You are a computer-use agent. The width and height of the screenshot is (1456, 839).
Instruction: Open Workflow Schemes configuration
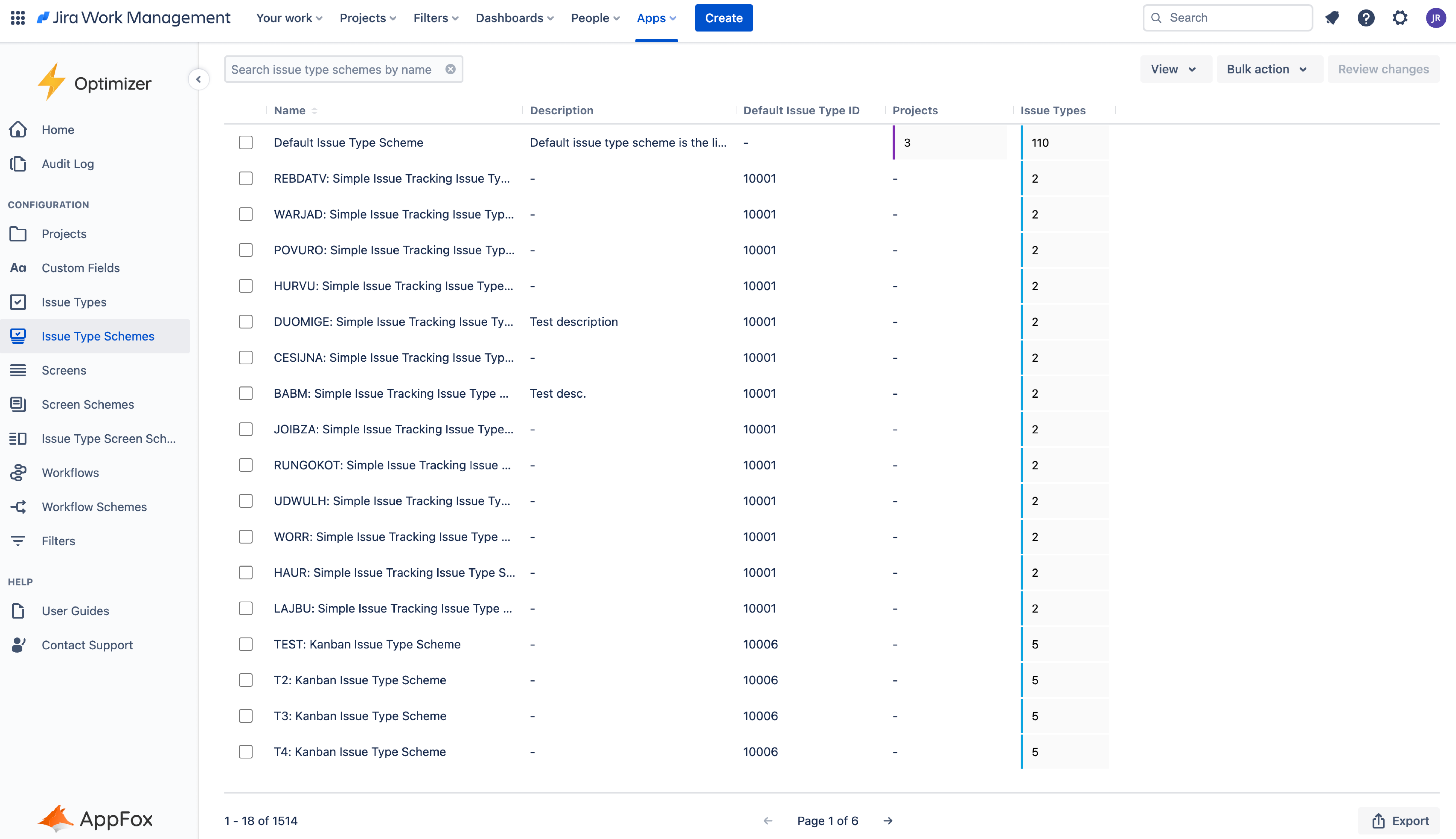(x=94, y=507)
